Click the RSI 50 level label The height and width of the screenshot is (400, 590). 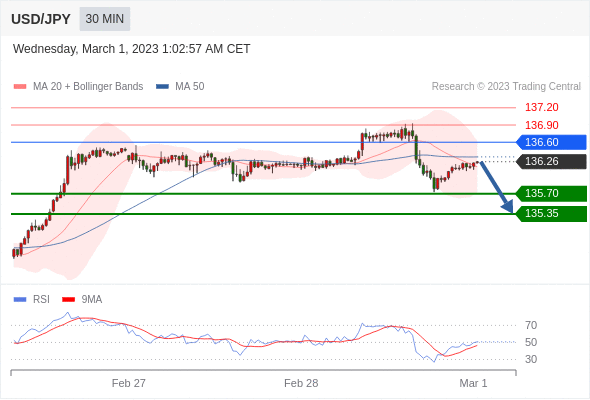click(x=531, y=342)
